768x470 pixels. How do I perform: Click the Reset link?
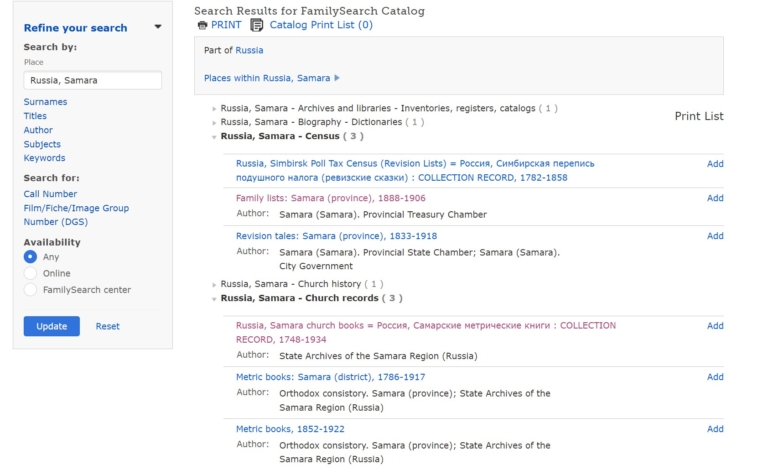click(107, 326)
